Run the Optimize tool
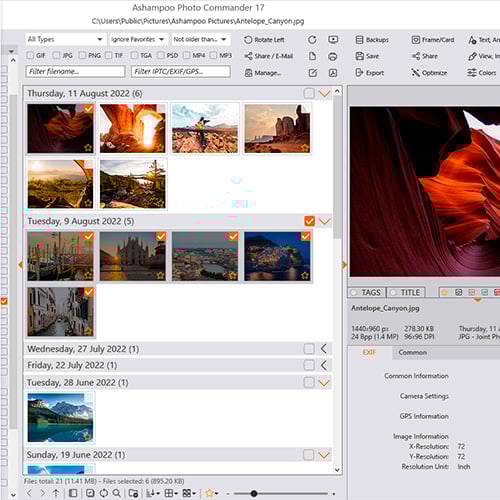500x500 pixels. [429, 73]
